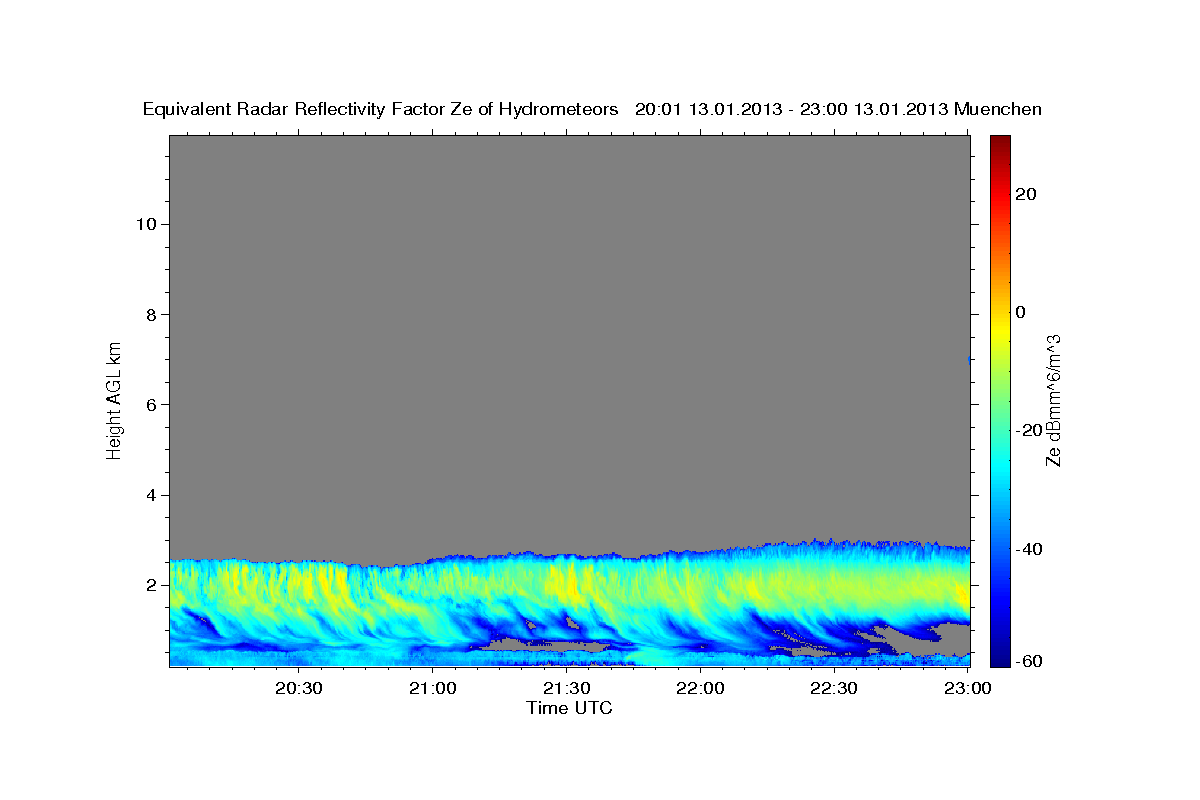This screenshot has width=1200, height=800.
Task: Click the colorbar value 0
Action: pos(1022,312)
